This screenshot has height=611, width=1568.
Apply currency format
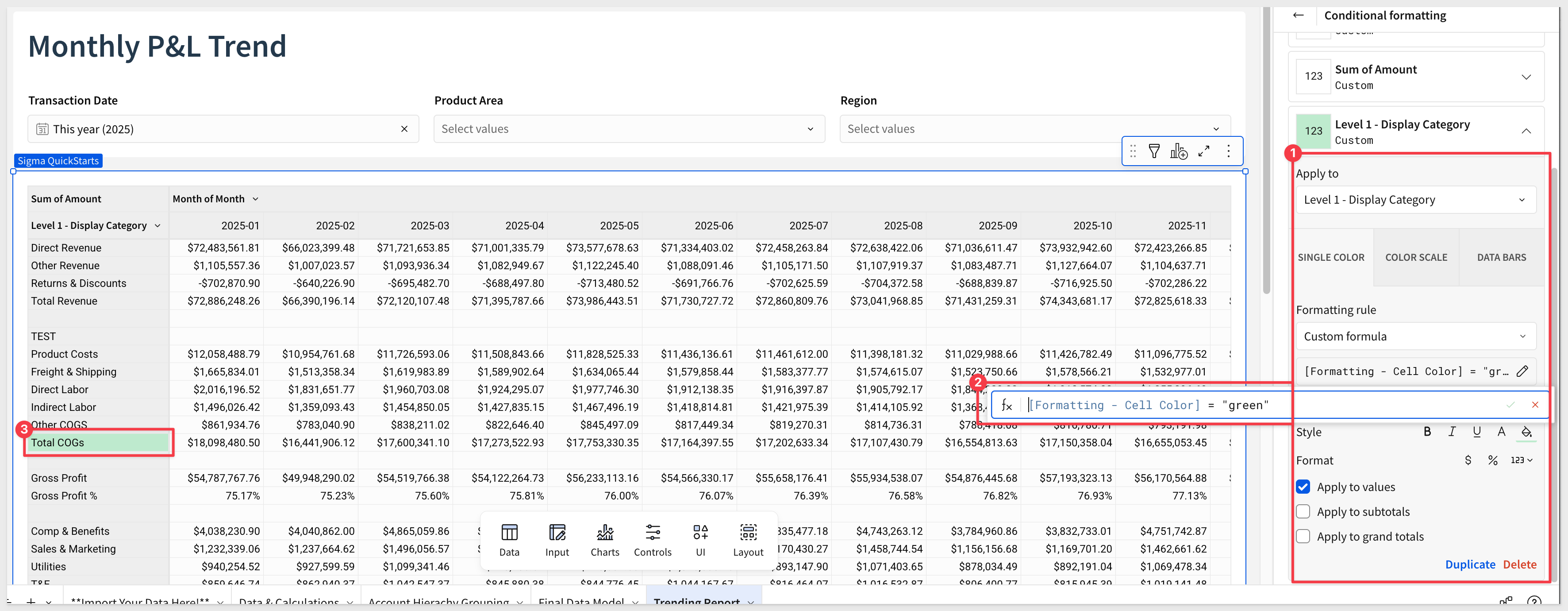point(1468,460)
